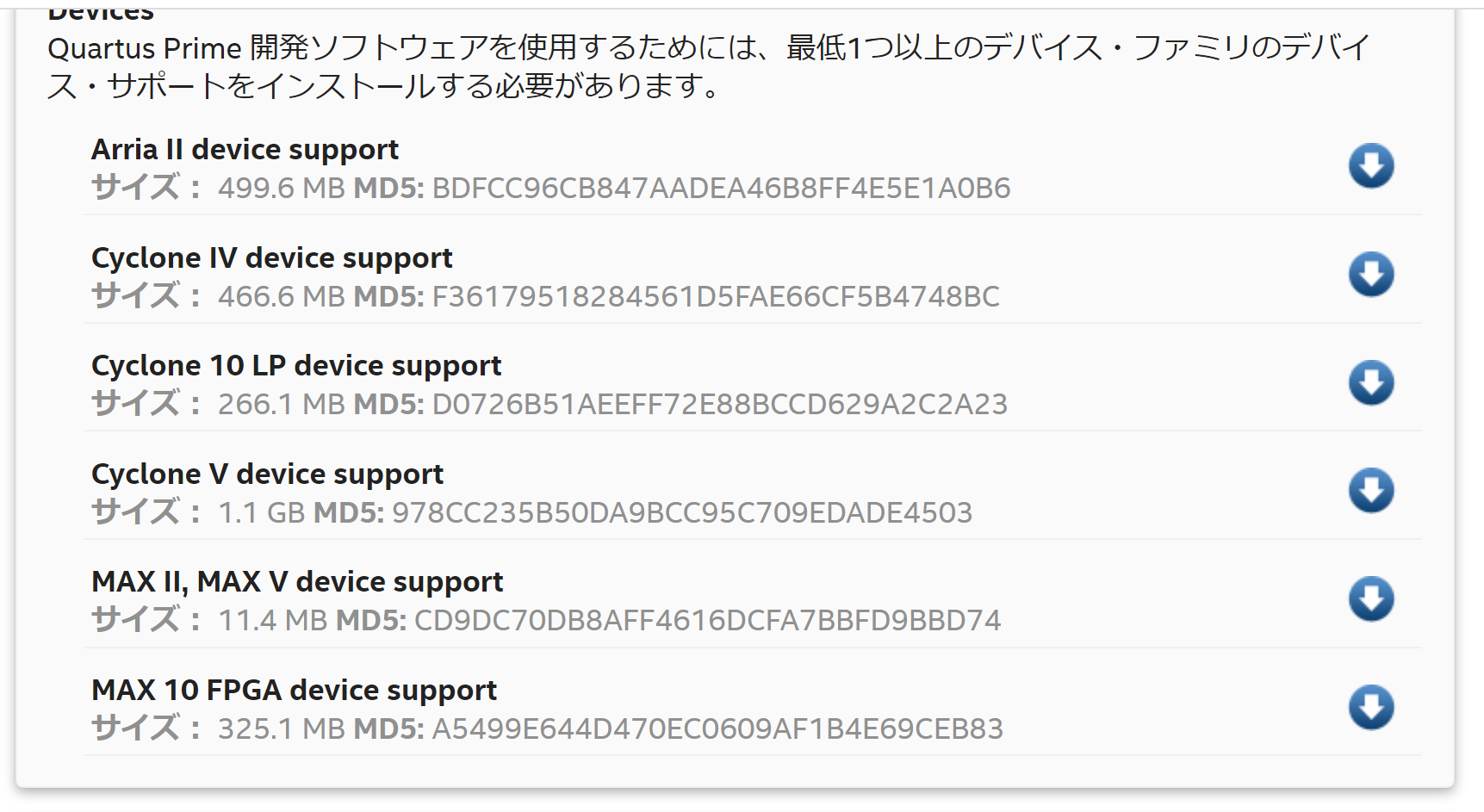
Task: Click the 325.1 MB size label
Action: 283,728
